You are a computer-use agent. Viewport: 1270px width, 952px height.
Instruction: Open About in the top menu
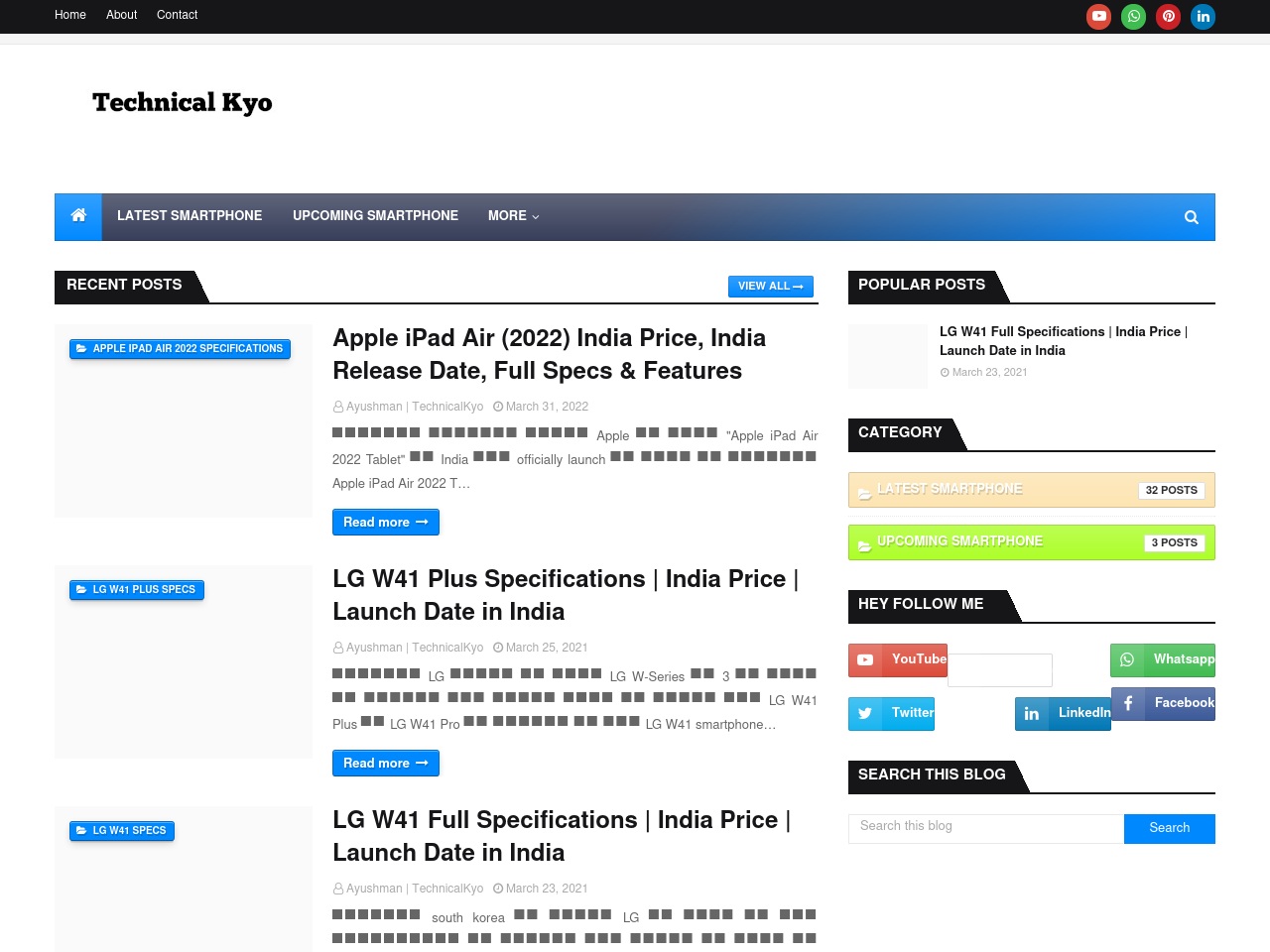(x=122, y=15)
